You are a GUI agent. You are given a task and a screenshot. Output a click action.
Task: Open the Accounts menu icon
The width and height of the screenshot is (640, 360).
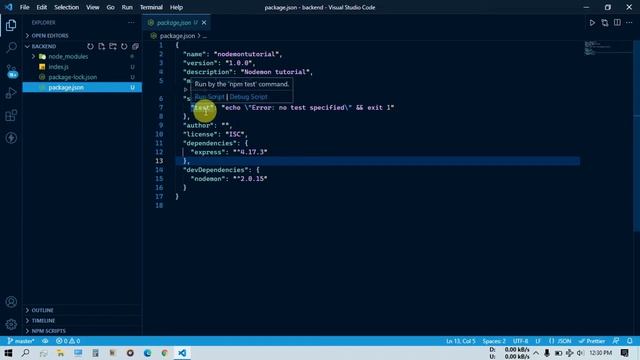click(11, 302)
